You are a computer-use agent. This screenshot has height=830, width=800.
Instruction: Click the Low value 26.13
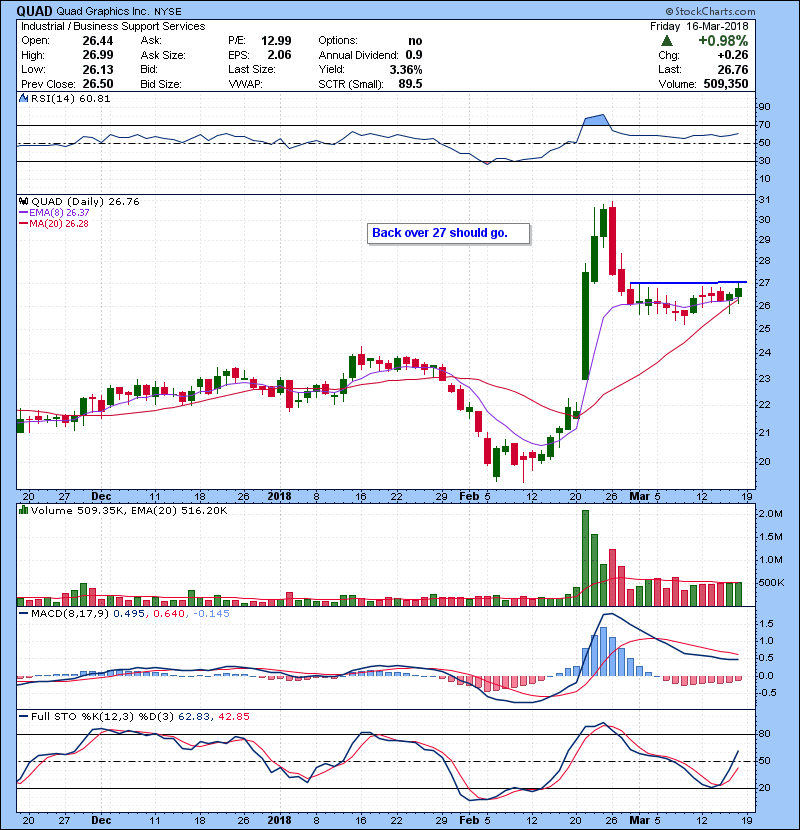[x=97, y=69]
